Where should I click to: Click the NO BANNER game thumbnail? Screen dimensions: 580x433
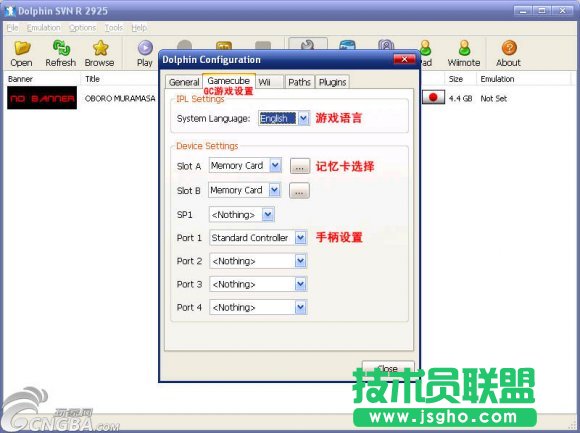click(42, 98)
